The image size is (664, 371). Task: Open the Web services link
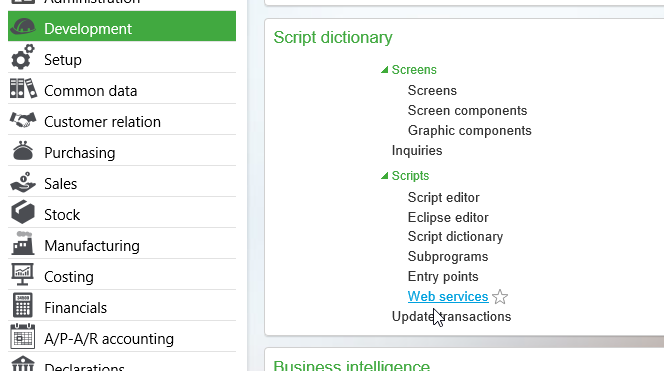(448, 296)
